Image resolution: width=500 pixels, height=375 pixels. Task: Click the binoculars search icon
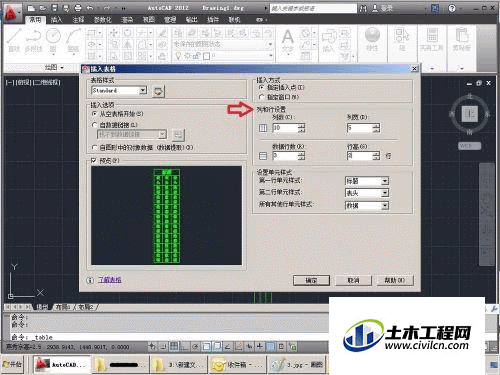click(363, 8)
